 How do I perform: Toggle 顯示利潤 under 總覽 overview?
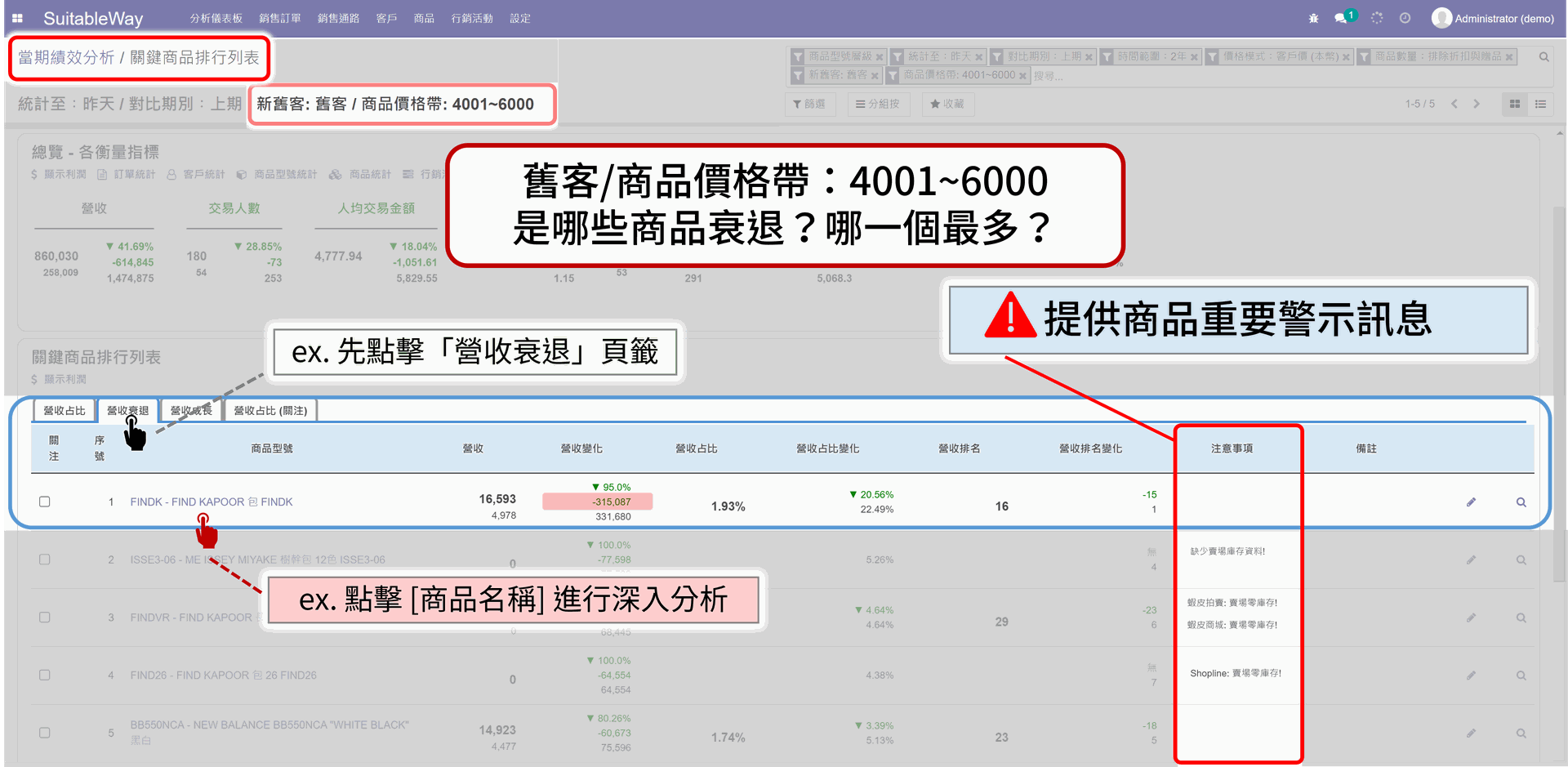pyautogui.click(x=58, y=174)
